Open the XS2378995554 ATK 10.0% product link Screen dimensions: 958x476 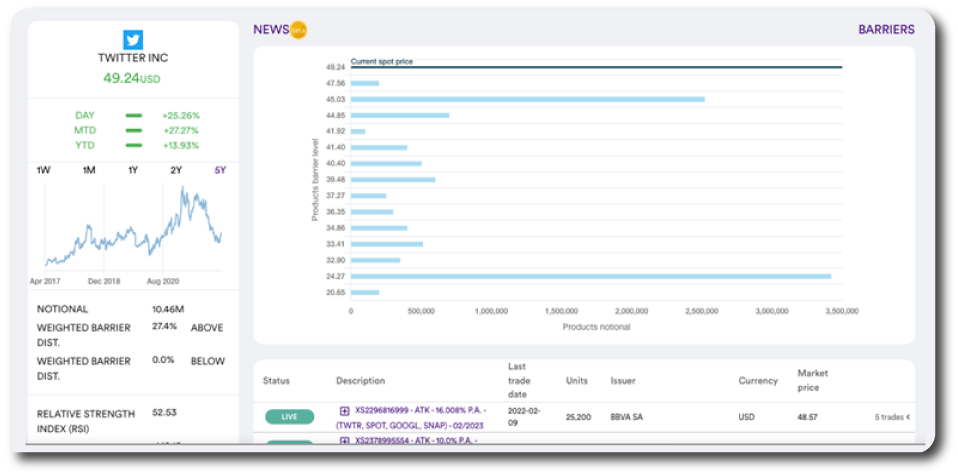(416, 441)
